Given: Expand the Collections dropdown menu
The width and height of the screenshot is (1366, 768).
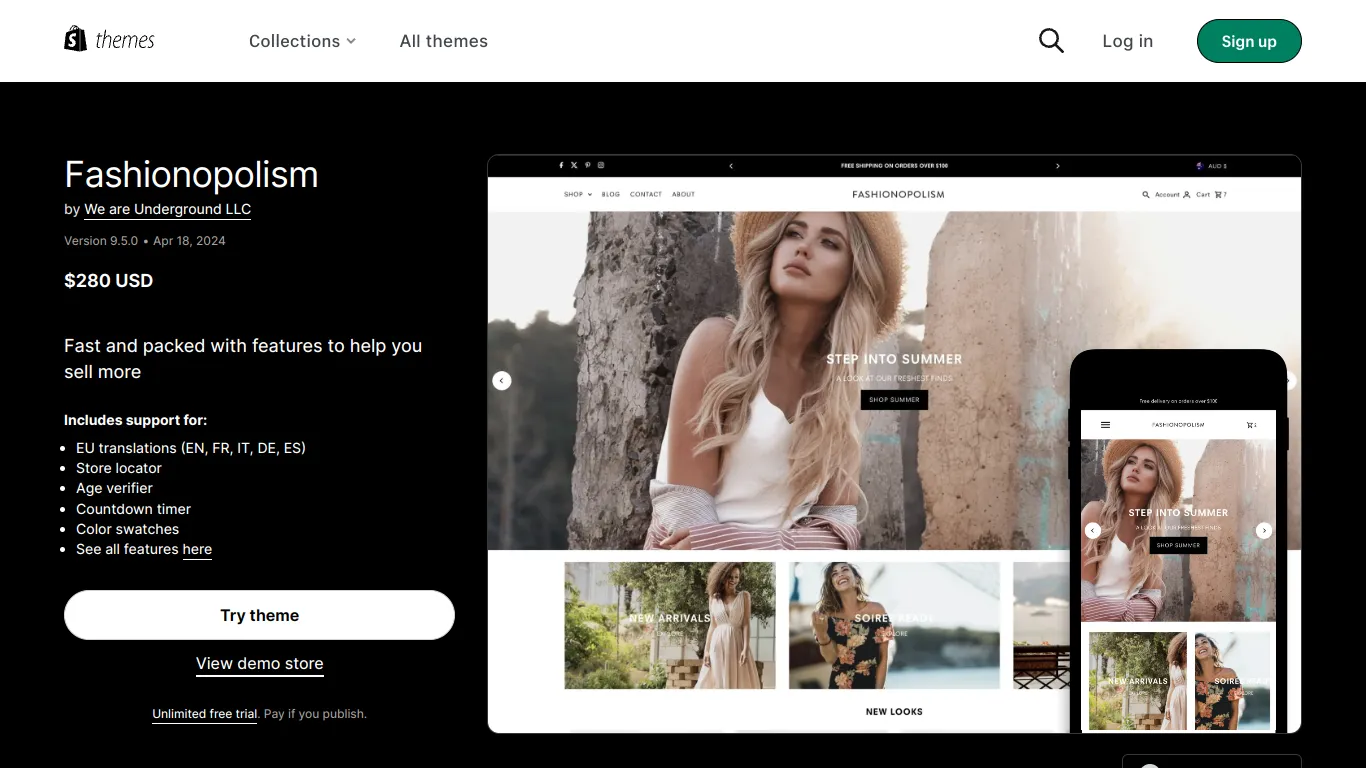Looking at the screenshot, I should tap(302, 41).
